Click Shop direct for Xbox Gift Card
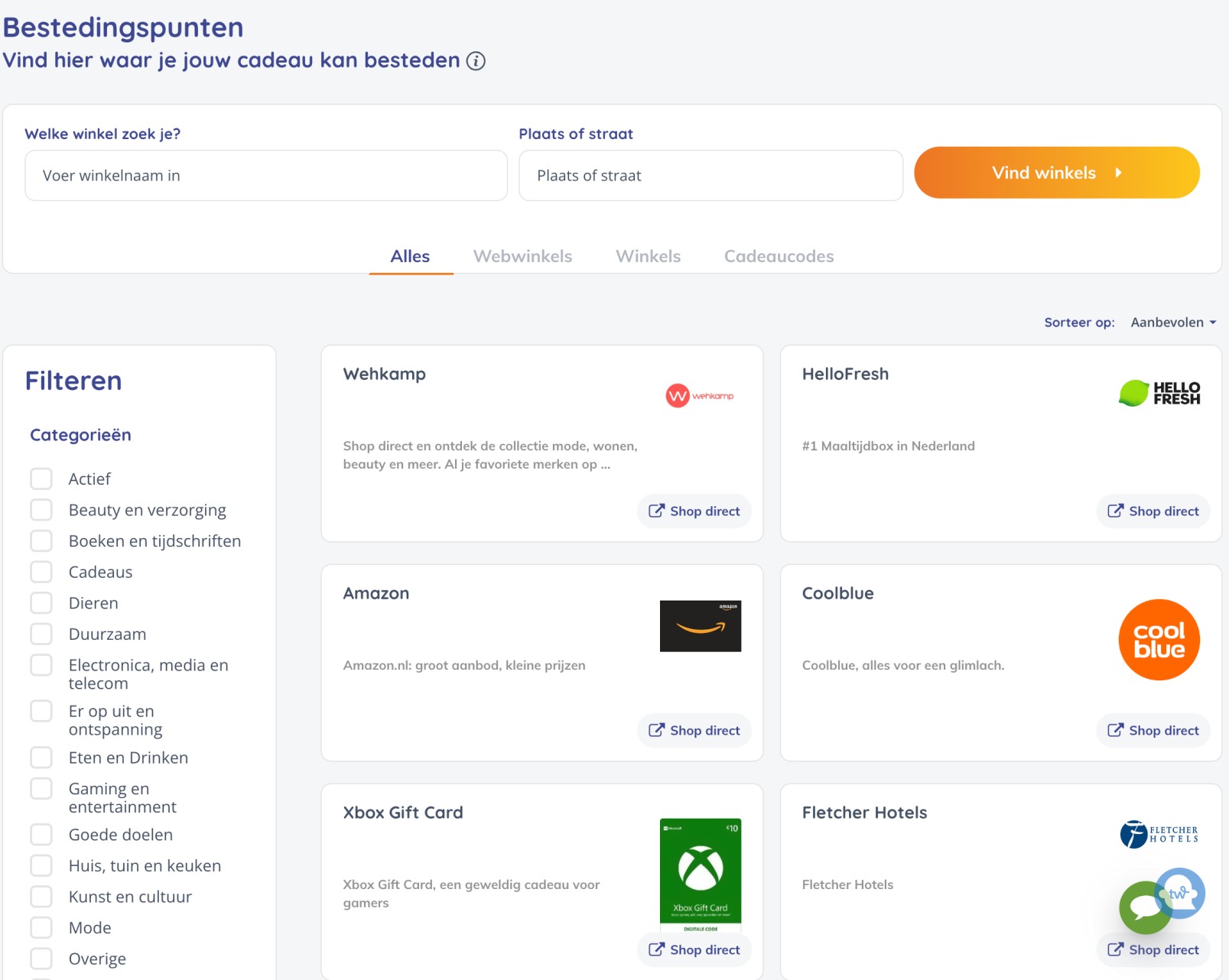Screen dimensions: 1229x980 [694, 950]
